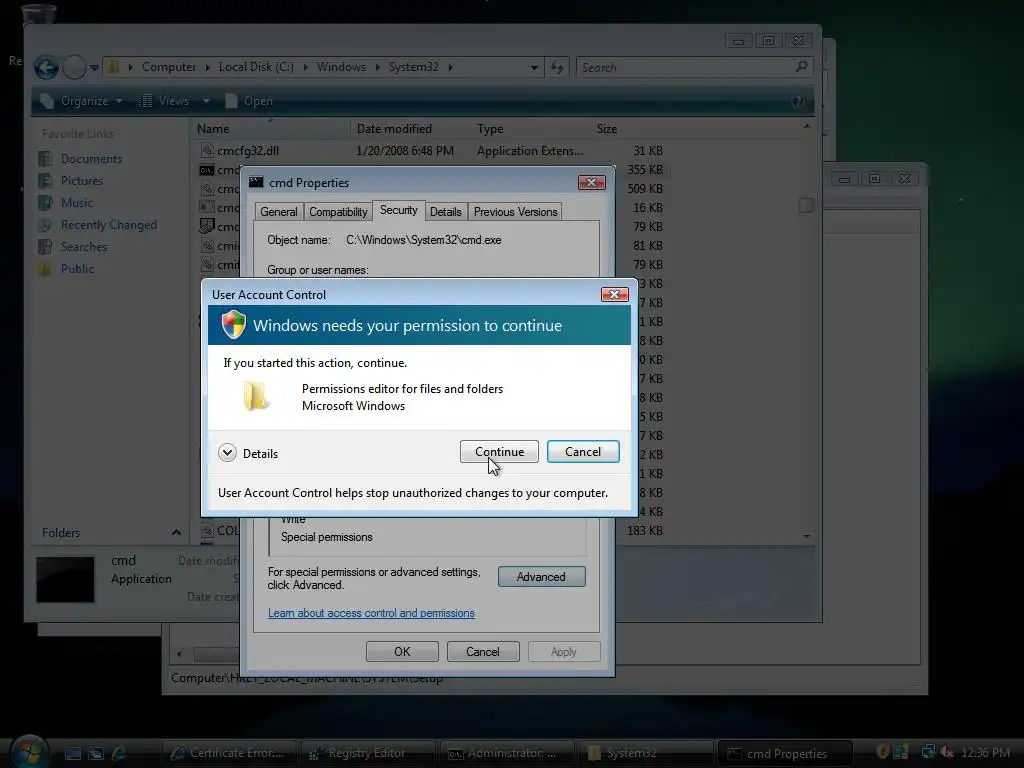Click Windows in the address breadcrumb
The width and height of the screenshot is (1024, 768).
coord(341,67)
